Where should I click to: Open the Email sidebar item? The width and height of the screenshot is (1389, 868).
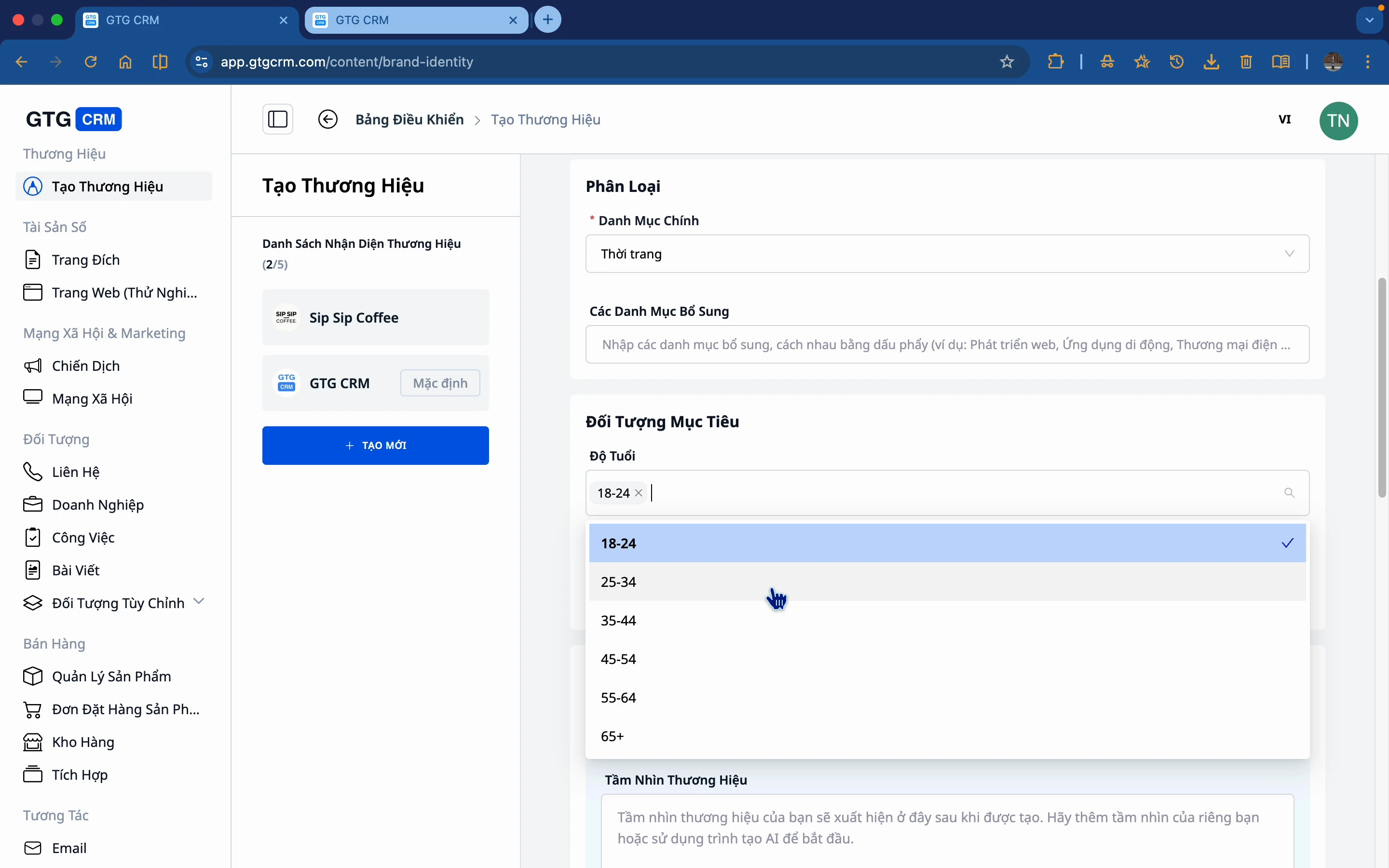pyautogui.click(x=69, y=848)
